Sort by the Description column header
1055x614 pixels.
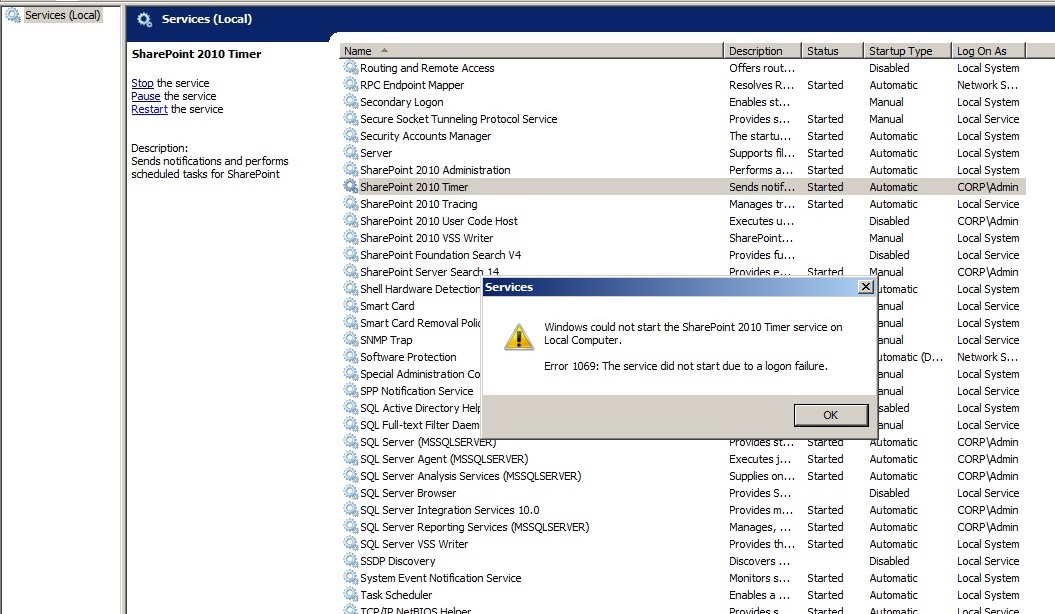click(762, 51)
